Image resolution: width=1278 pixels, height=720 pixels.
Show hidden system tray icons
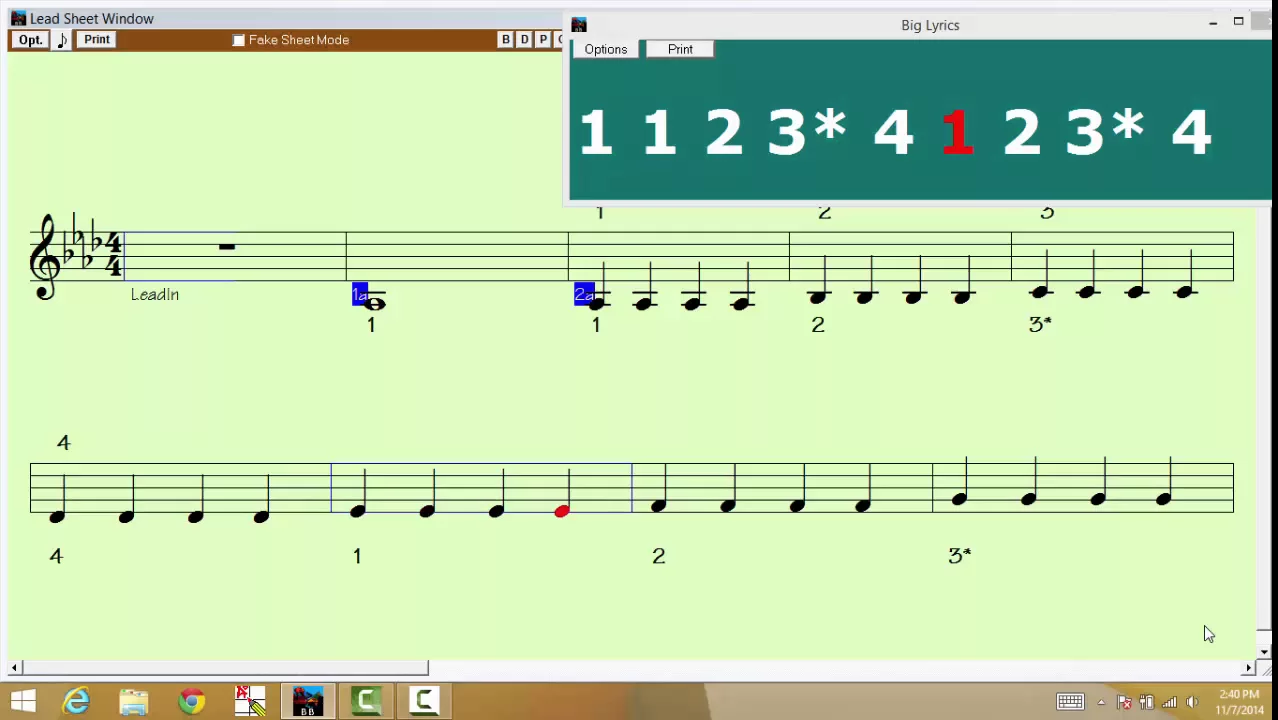point(1101,702)
